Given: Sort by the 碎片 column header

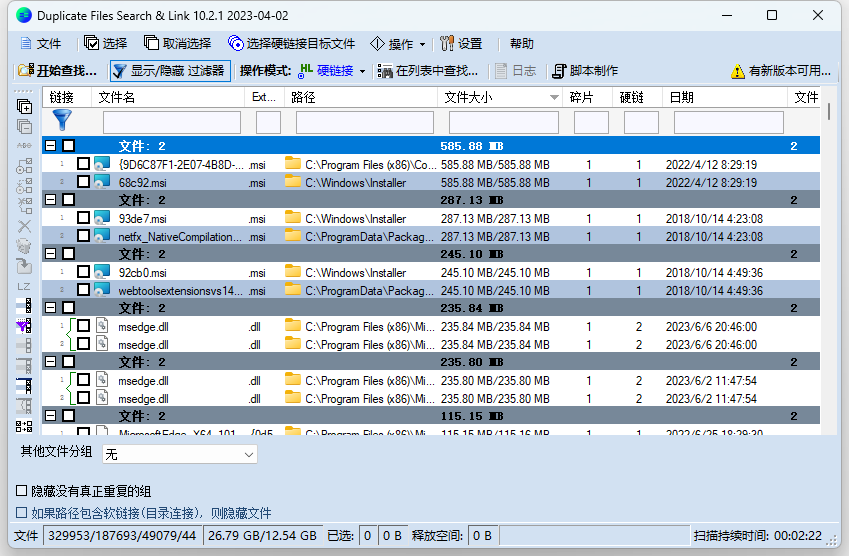Looking at the screenshot, I should coord(587,97).
